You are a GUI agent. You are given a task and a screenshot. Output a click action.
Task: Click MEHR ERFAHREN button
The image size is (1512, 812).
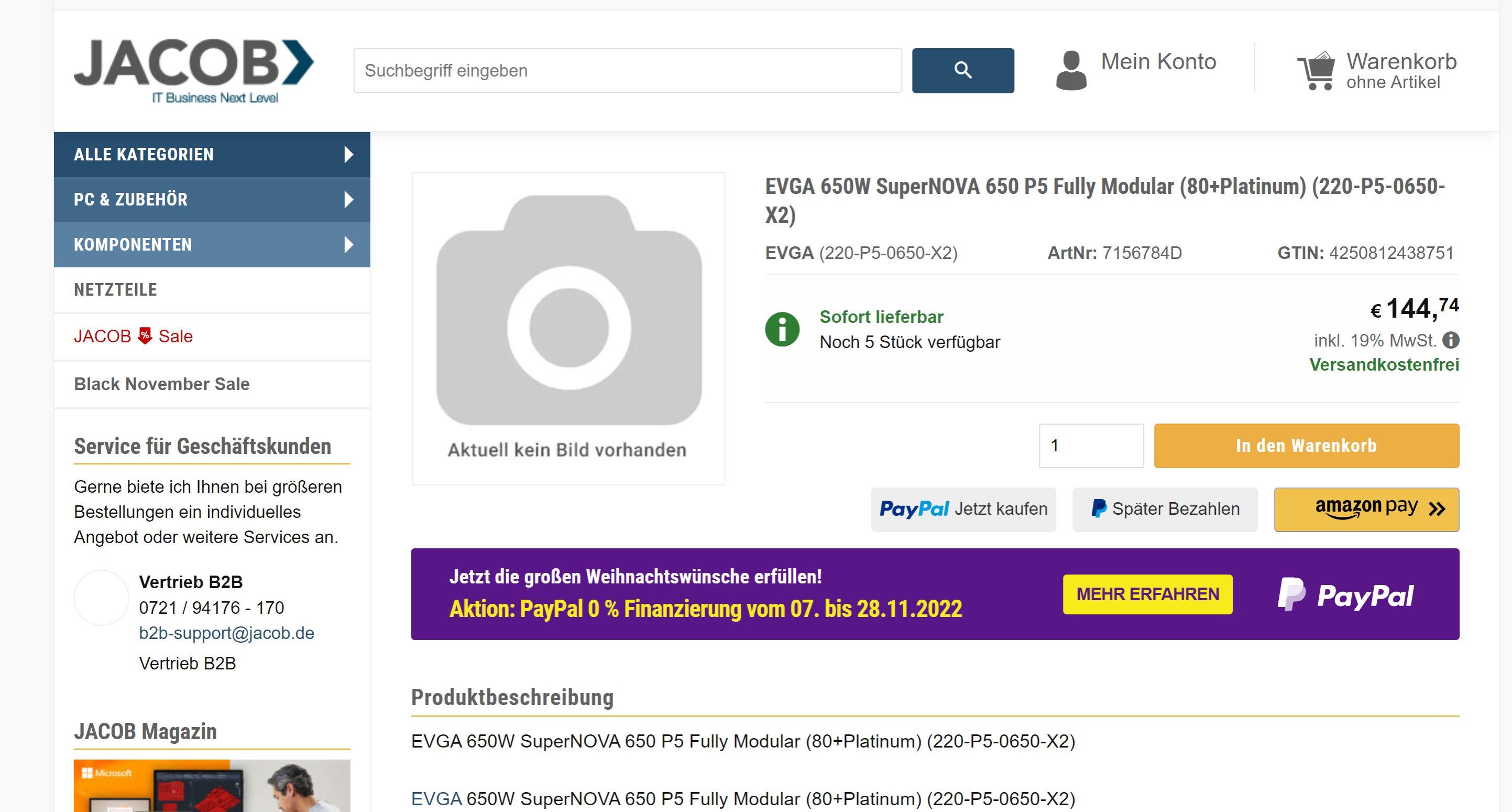point(1147,594)
